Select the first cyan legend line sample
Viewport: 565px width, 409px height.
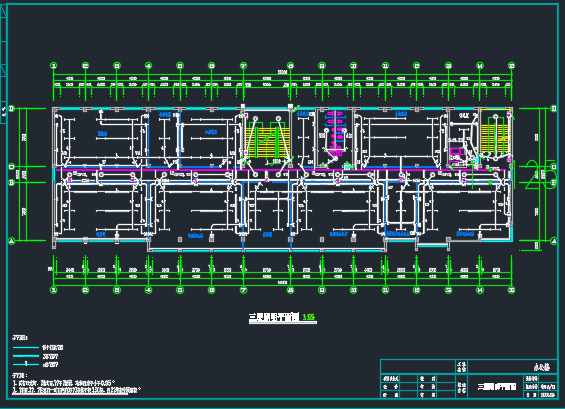[26, 348]
